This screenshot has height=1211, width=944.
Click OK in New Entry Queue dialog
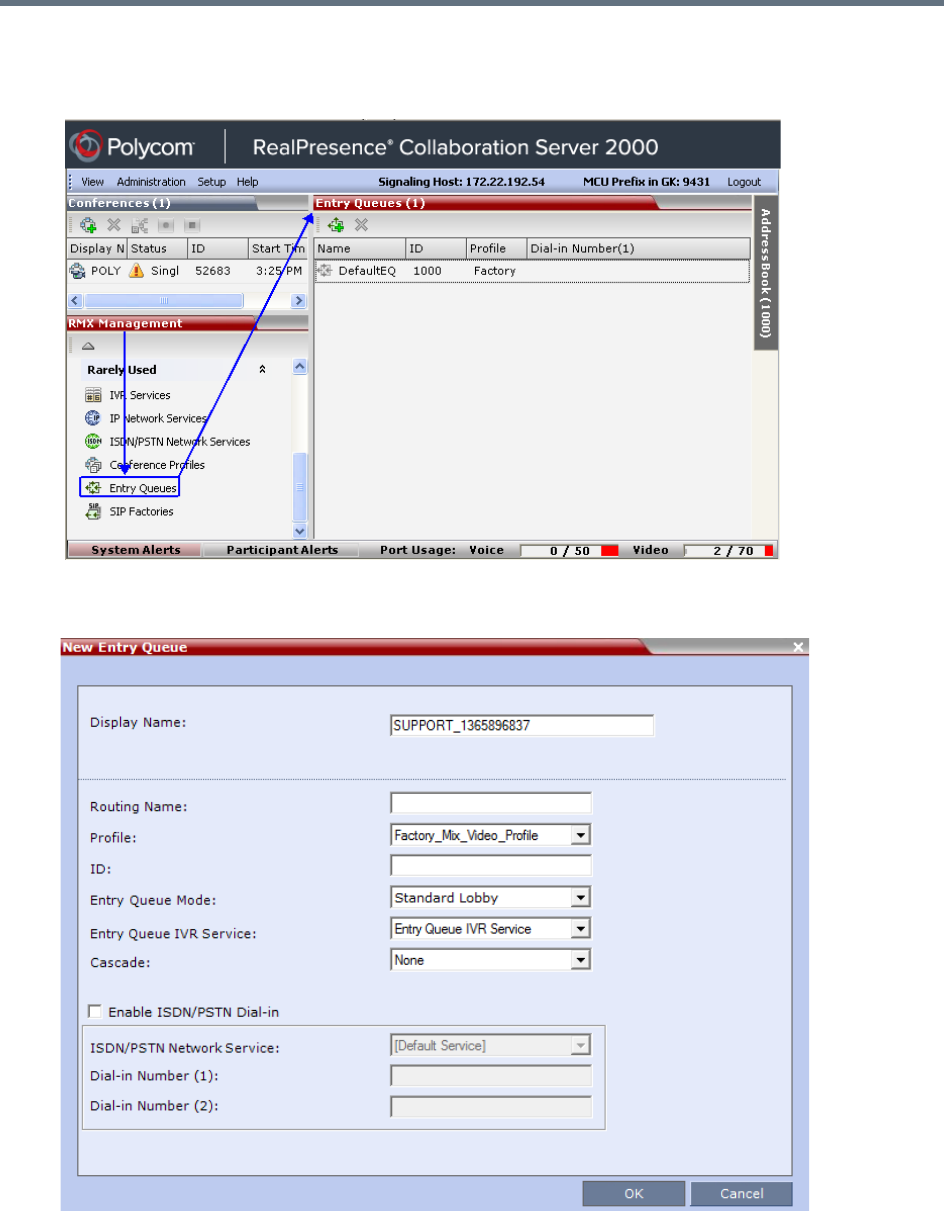(634, 1193)
